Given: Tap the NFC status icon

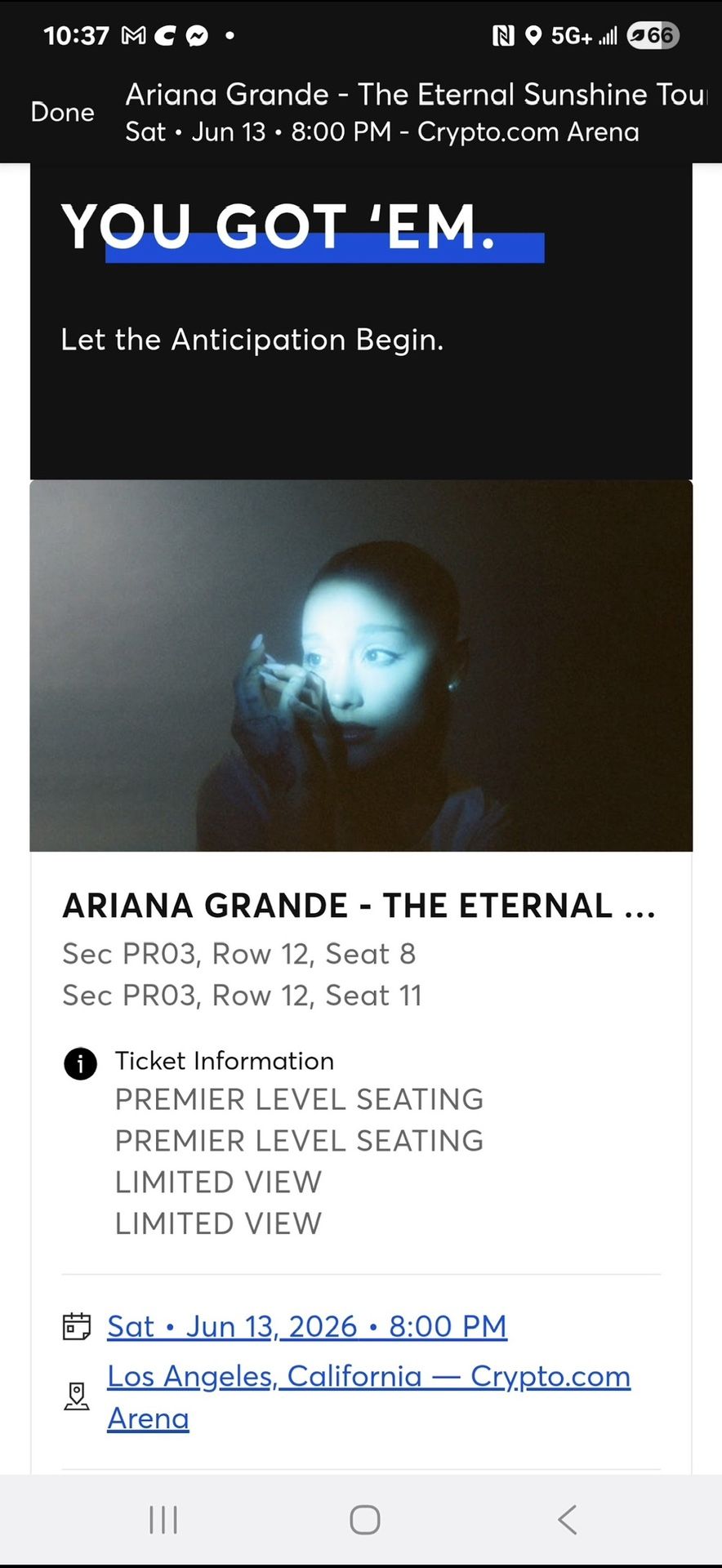Looking at the screenshot, I should (x=503, y=35).
